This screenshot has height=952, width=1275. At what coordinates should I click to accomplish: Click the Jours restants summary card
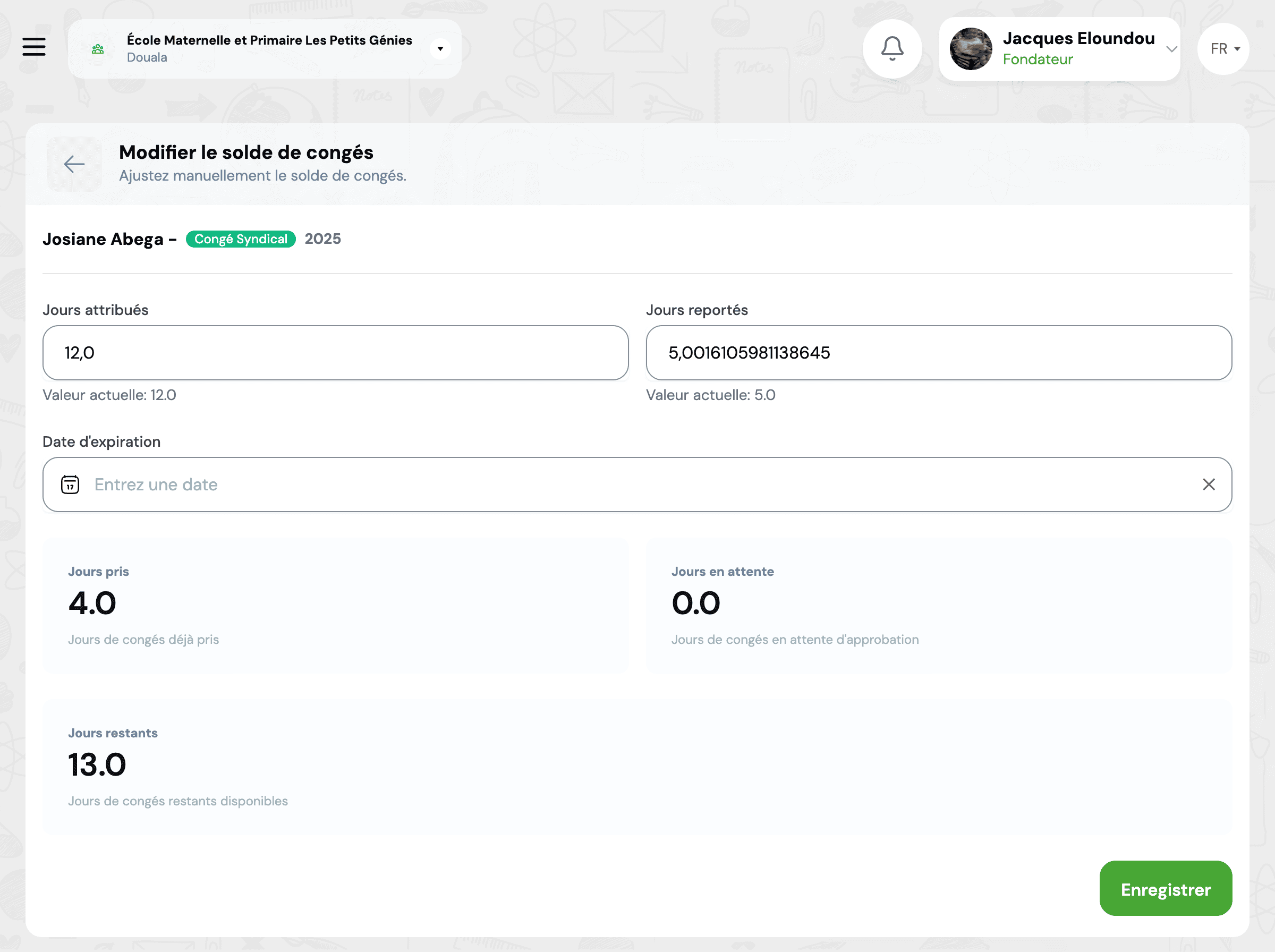point(637,767)
